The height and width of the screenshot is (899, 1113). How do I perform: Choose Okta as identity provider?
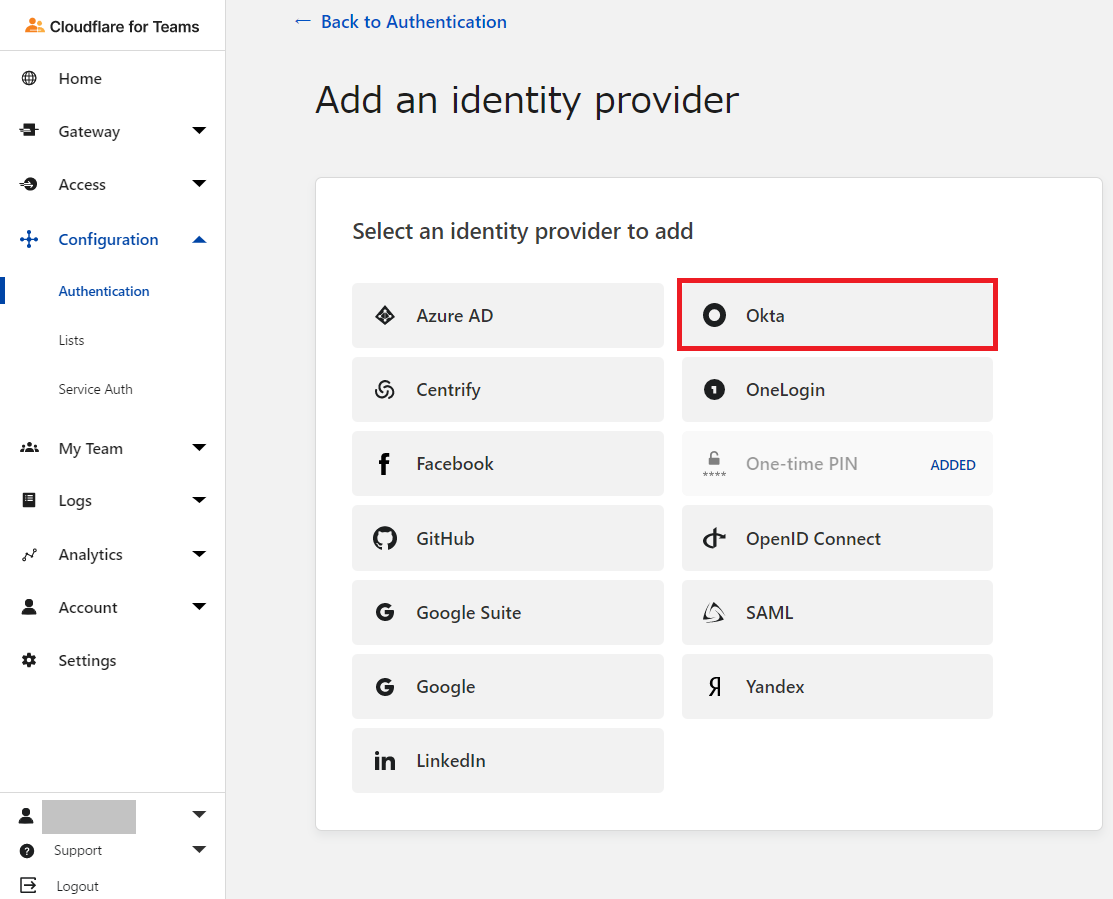837,315
